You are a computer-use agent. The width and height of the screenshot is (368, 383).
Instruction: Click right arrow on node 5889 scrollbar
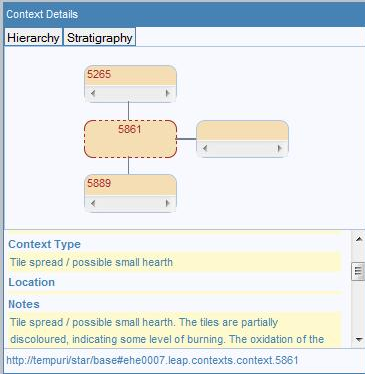168,203
